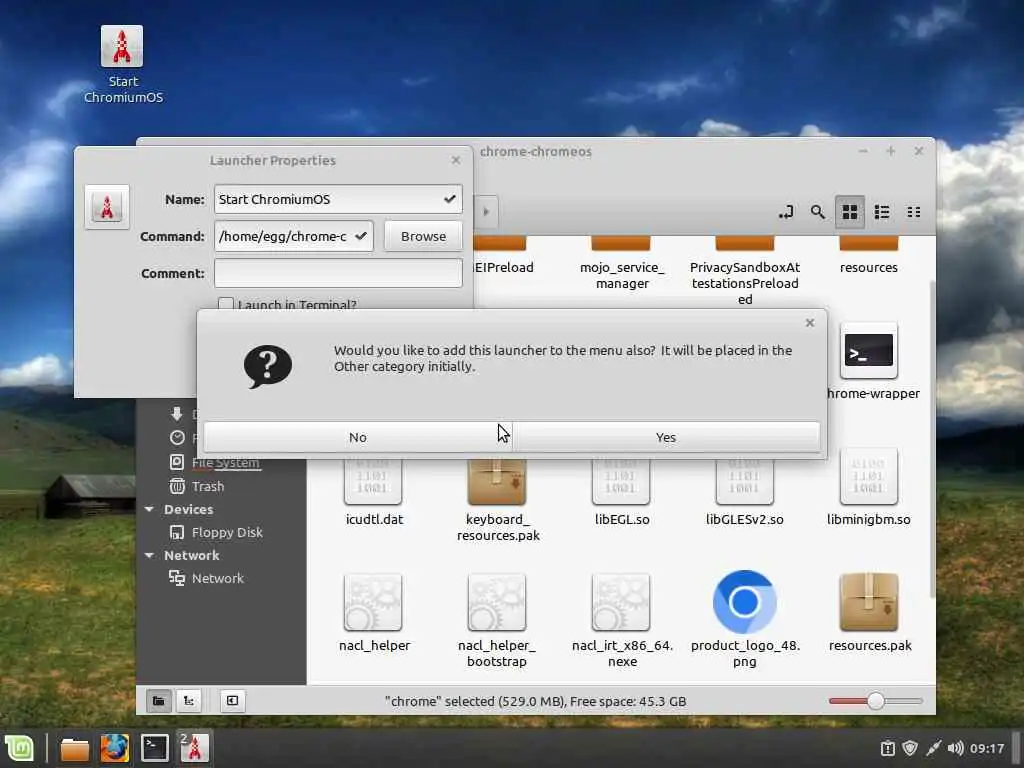Viewport: 1024px width, 768px height.
Task: Select the keyboard_resources.pak package file
Action: click(498, 500)
